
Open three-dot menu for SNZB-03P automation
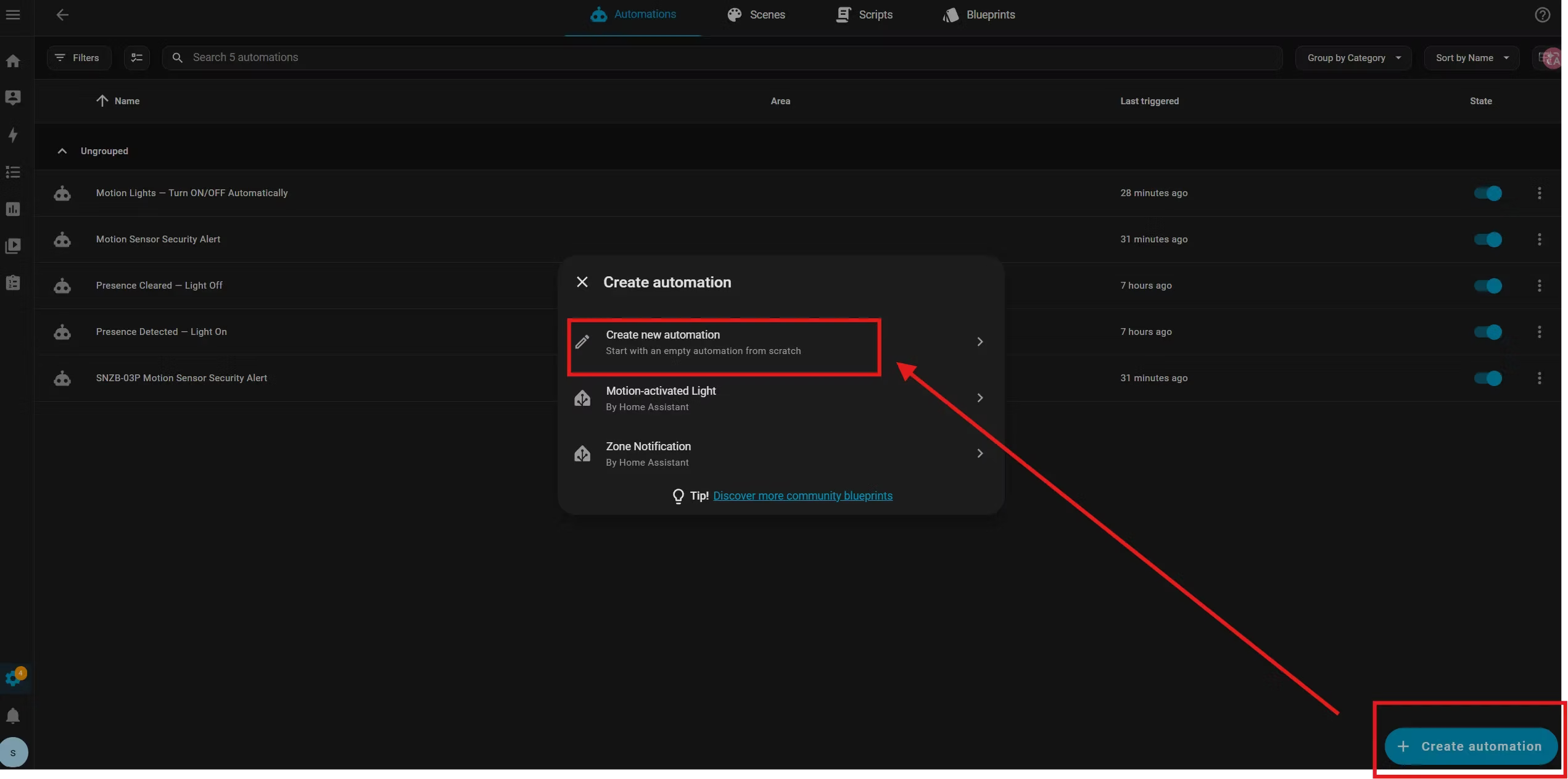(1539, 378)
